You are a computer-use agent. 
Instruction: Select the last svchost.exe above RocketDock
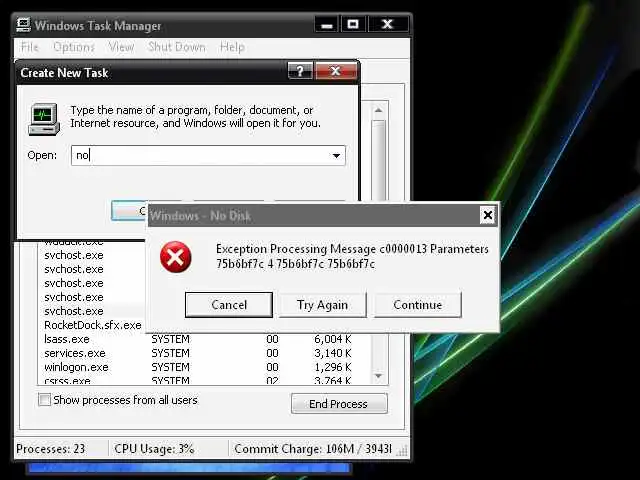74,311
